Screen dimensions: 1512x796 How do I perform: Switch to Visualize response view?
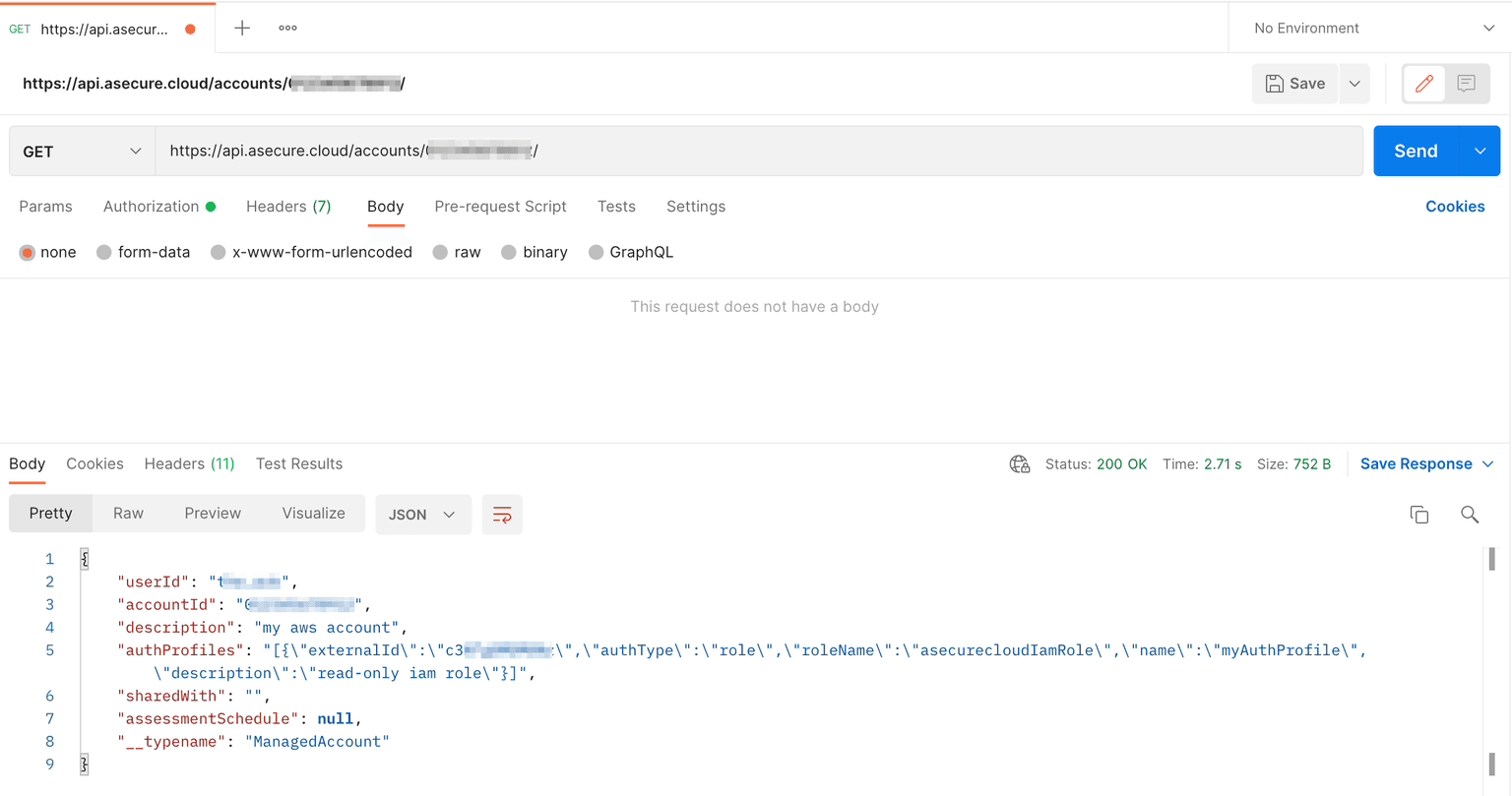(x=313, y=514)
